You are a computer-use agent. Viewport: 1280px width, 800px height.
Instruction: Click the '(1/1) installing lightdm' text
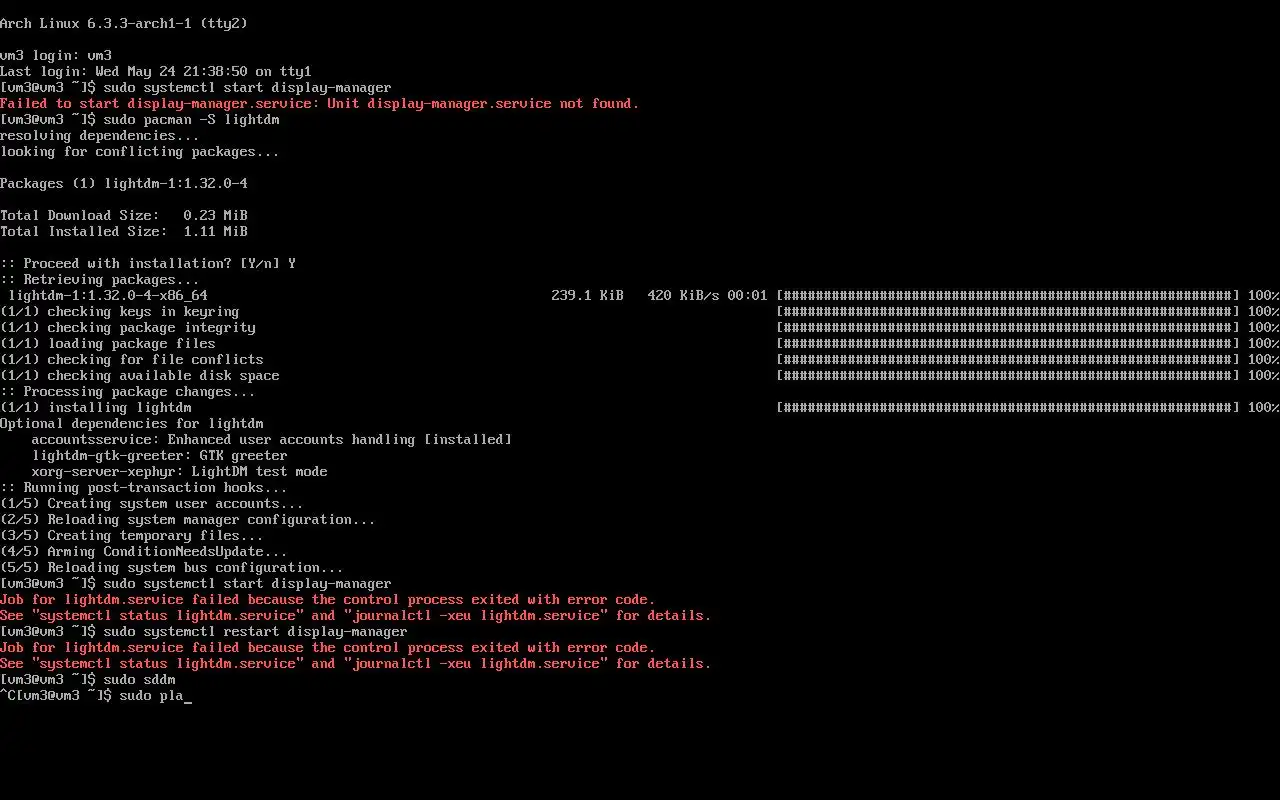96,407
